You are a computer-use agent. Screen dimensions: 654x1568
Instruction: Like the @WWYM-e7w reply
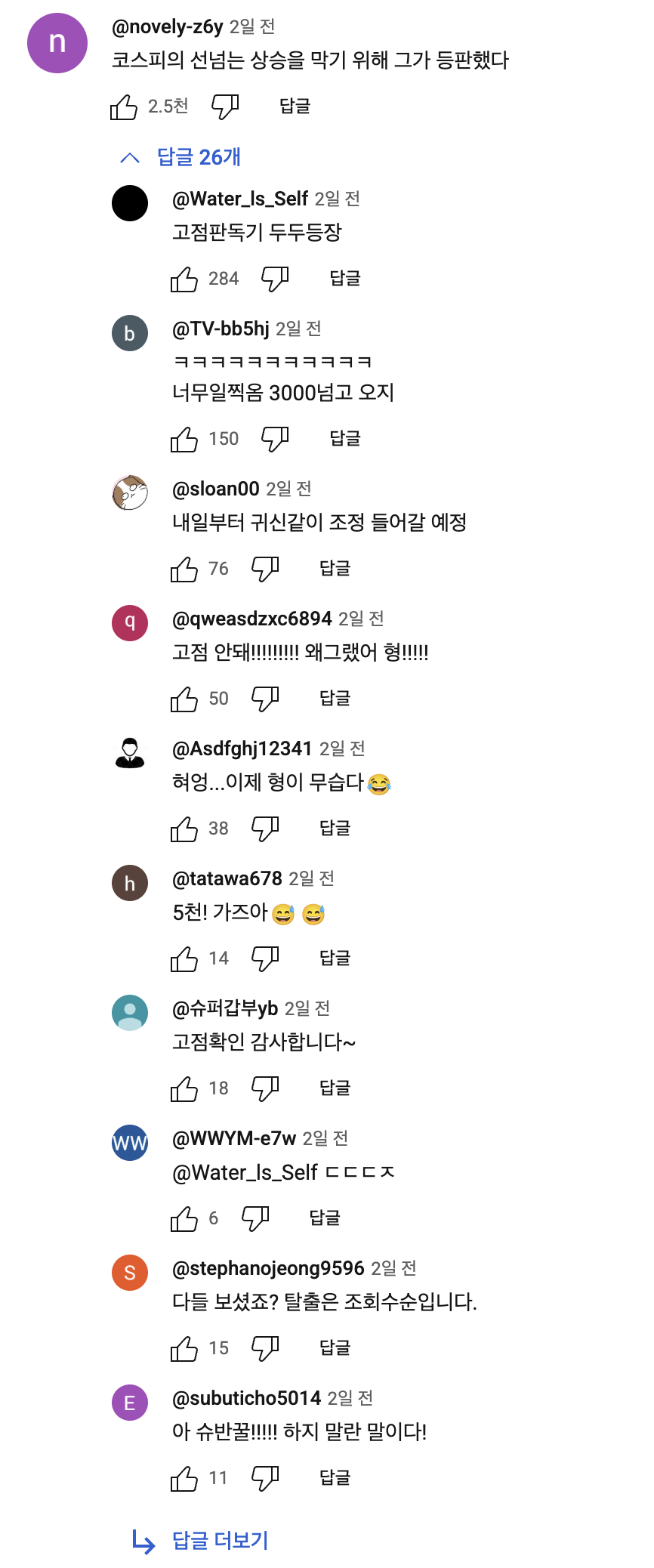[184, 1219]
